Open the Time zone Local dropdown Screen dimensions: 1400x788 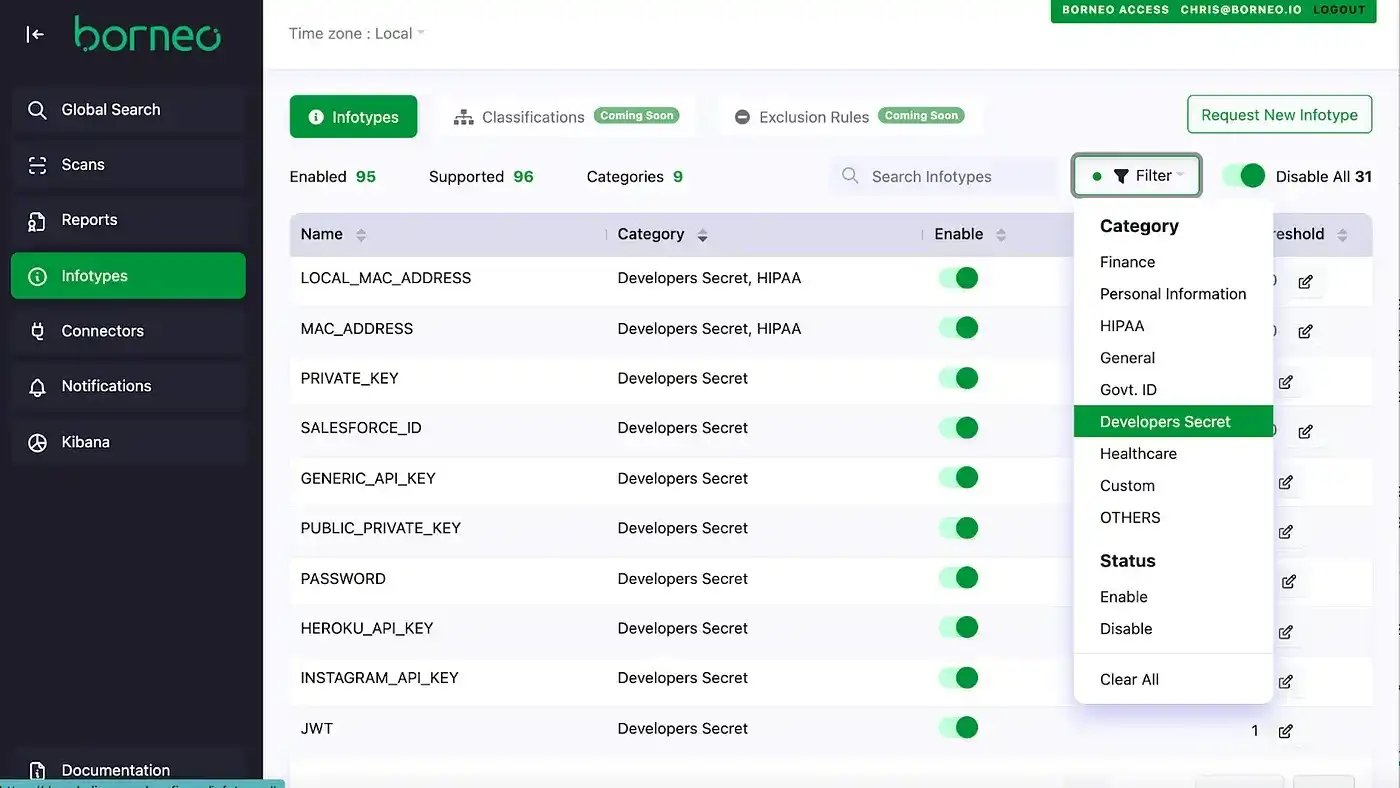tap(357, 33)
